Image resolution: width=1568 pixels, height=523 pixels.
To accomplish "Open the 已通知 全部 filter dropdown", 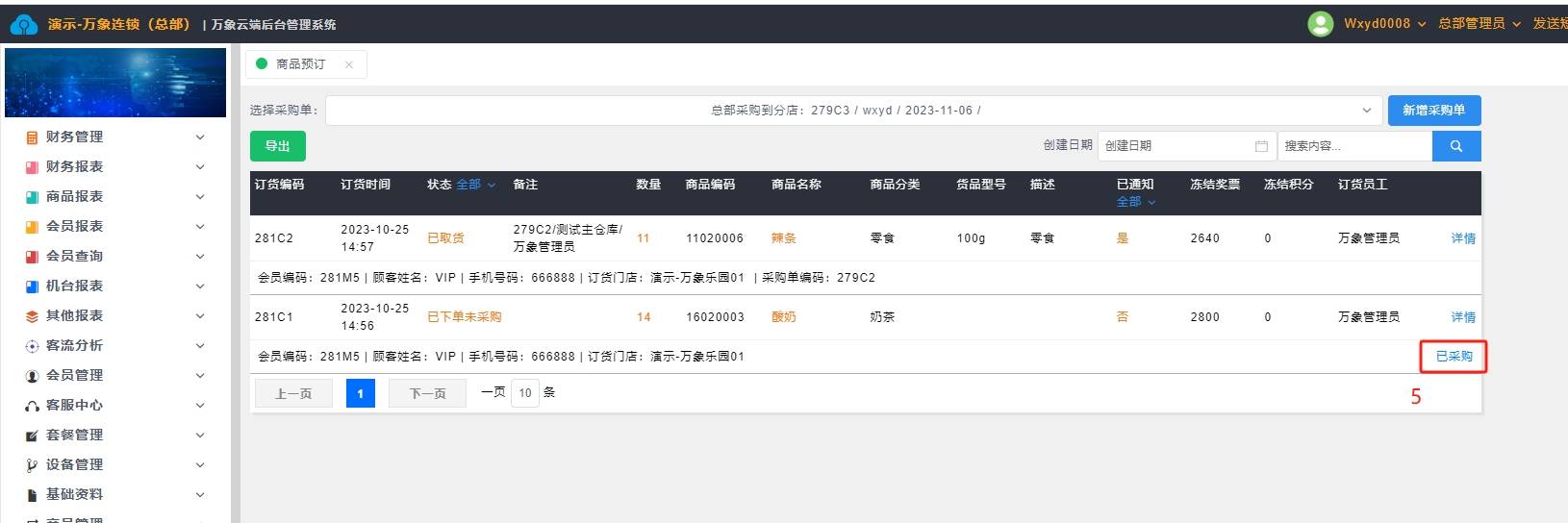I will pyautogui.click(x=1136, y=202).
